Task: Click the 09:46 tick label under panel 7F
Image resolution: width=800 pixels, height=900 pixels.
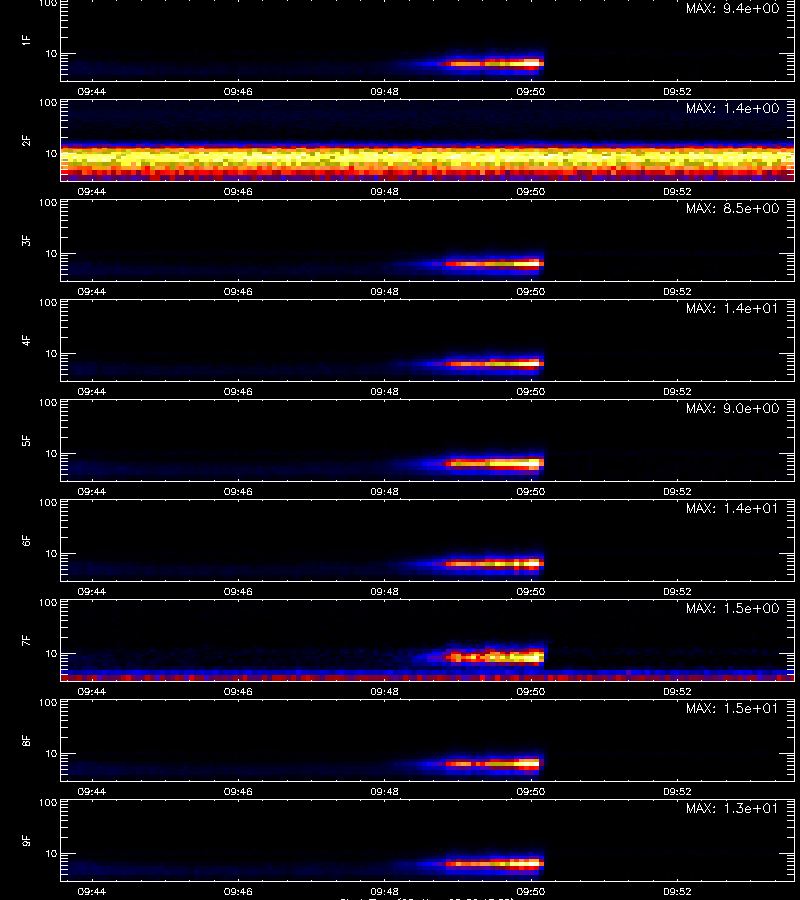Action: point(238,692)
